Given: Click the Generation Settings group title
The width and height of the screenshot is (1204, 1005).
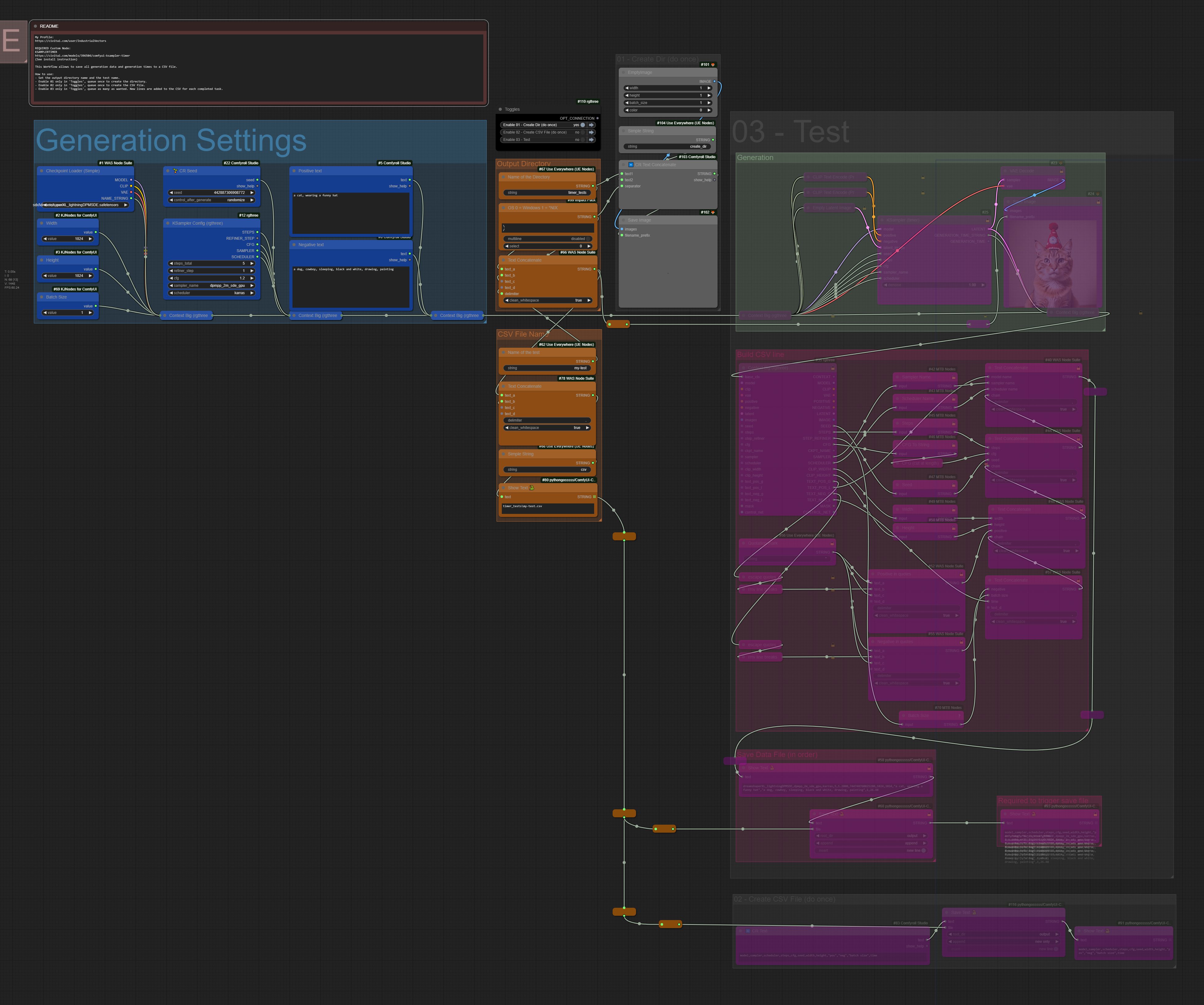Looking at the screenshot, I should coord(171,140).
